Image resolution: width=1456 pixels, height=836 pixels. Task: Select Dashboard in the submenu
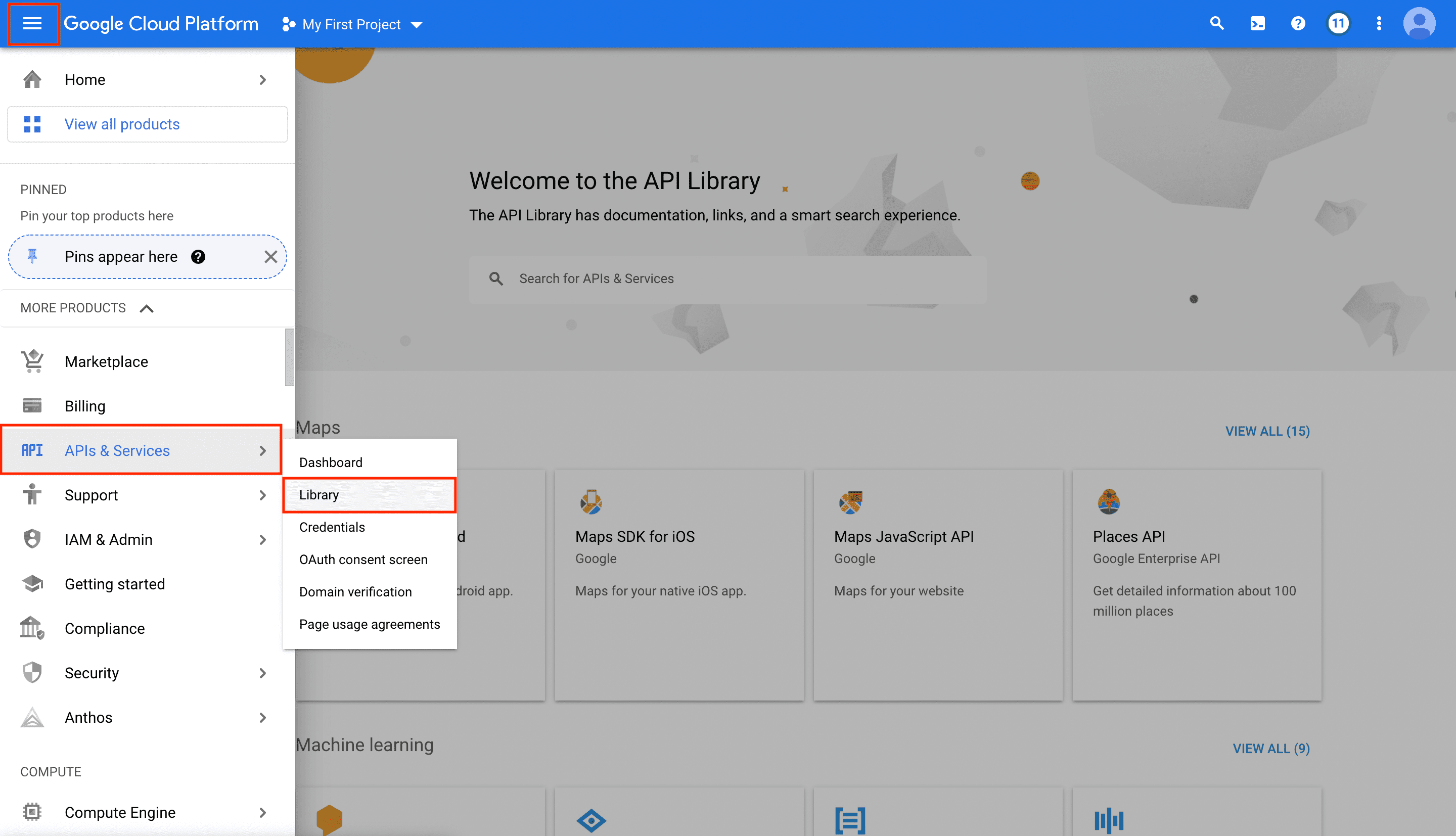coord(370,462)
